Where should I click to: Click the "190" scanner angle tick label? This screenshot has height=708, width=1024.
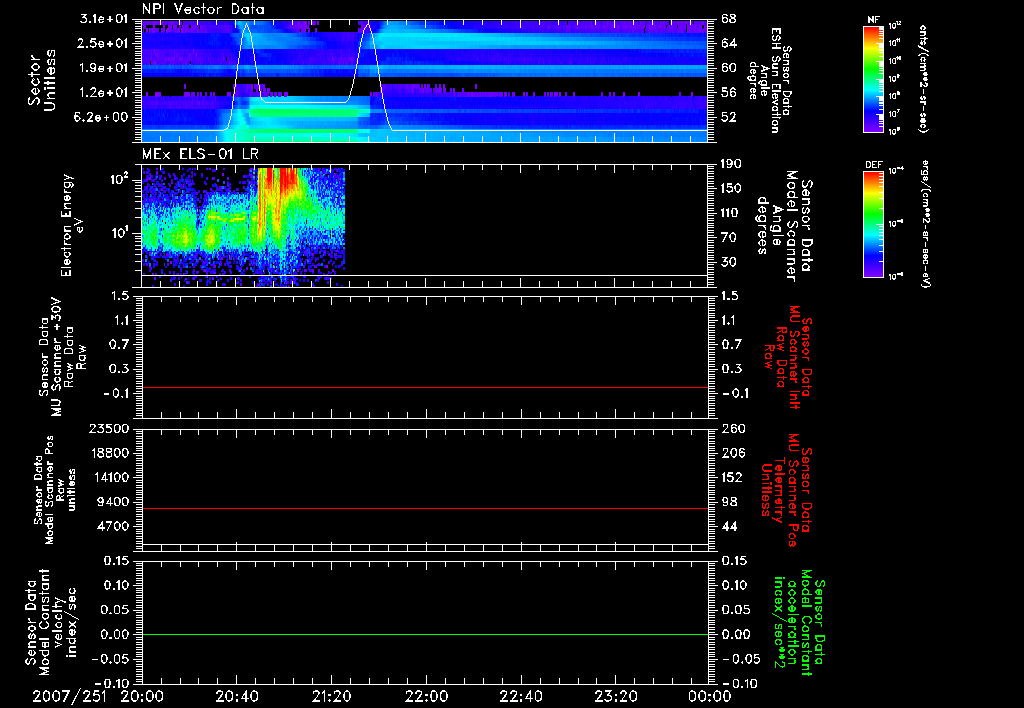click(731, 164)
